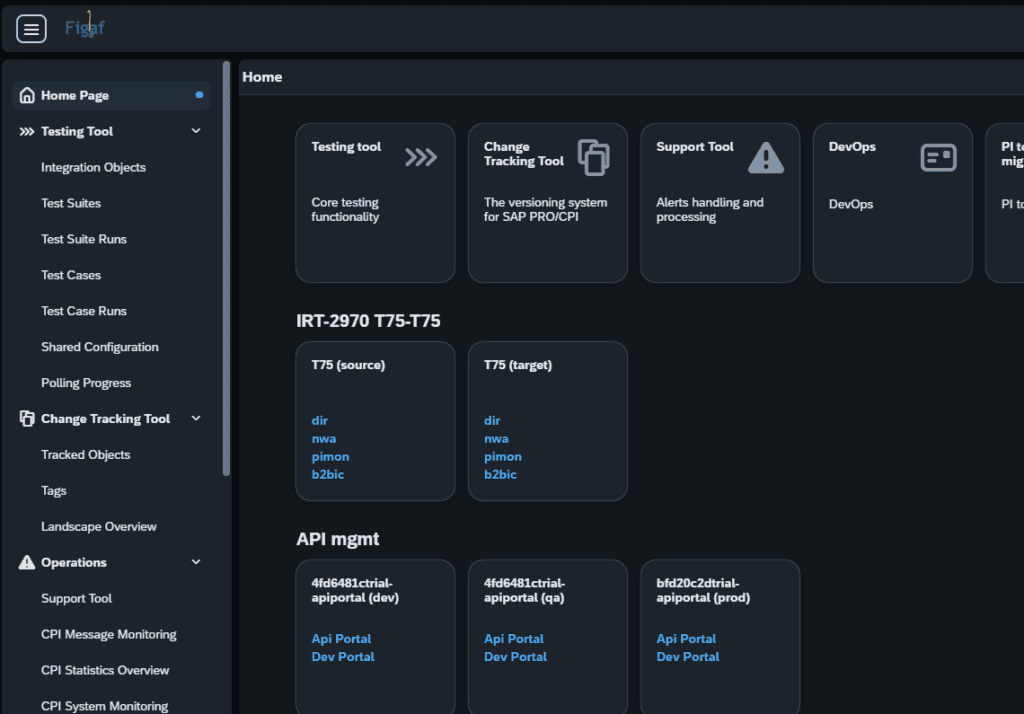The height and width of the screenshot is (714, 1024).
Task: Click pimon link under T75 (source)
Action: point(330,457)
